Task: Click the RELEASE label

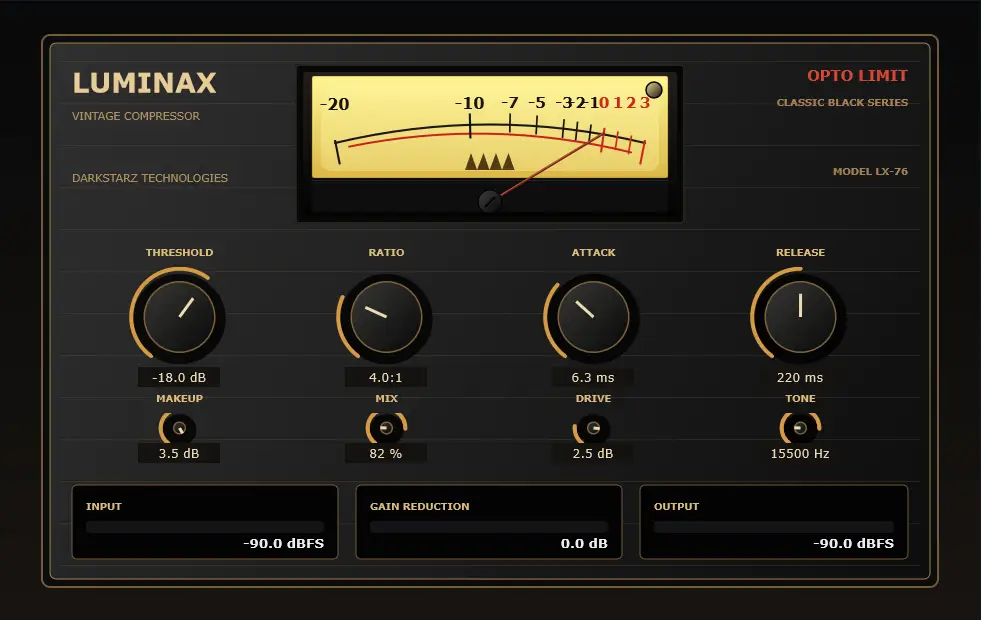Action: [800, 253]
